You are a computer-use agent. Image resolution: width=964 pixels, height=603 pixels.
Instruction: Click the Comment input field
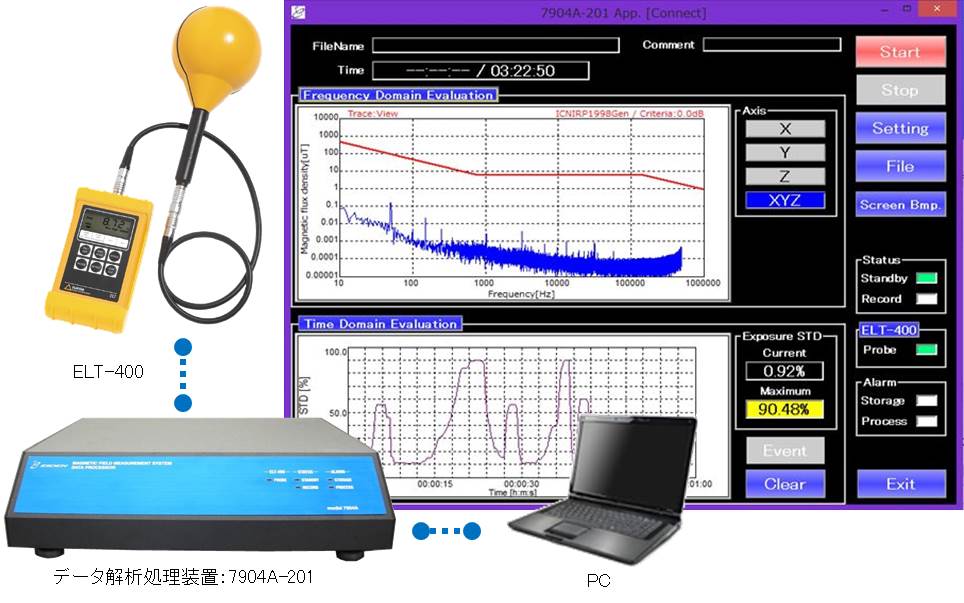[771, 45]
